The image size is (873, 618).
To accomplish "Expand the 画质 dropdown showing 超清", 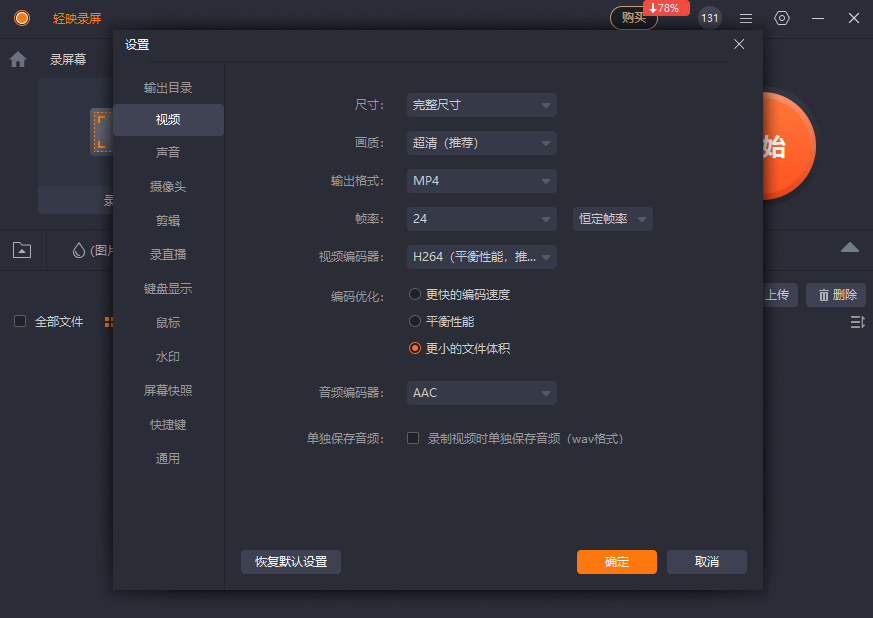I will tap(482, 143).
